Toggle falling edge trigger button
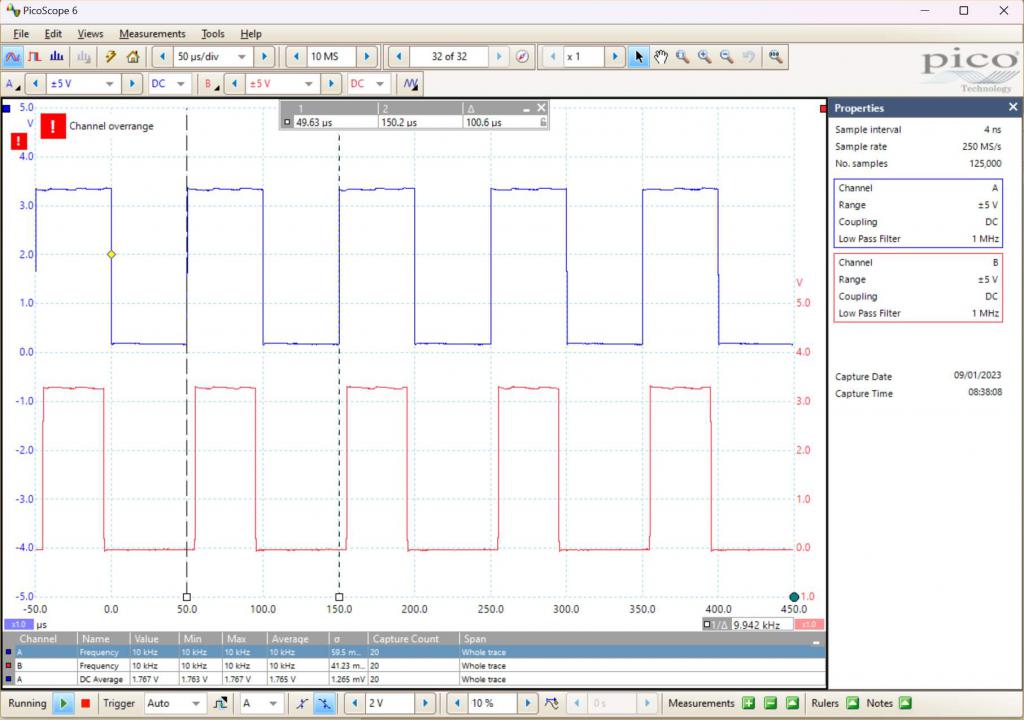Screen dimensions: 1024x720 (324, 703)
